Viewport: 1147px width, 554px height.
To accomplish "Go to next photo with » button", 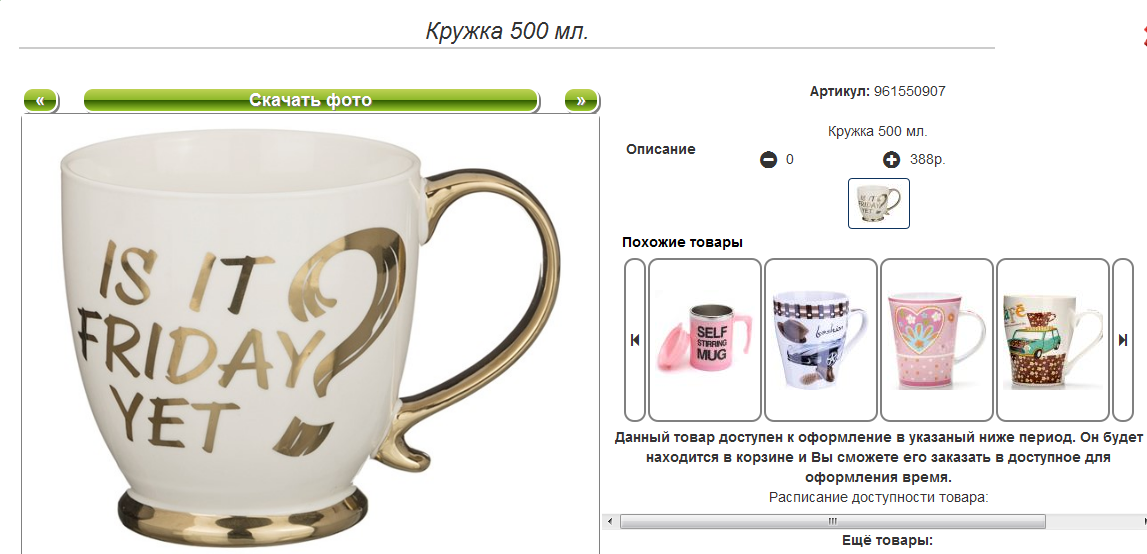I will coord(581,101).
